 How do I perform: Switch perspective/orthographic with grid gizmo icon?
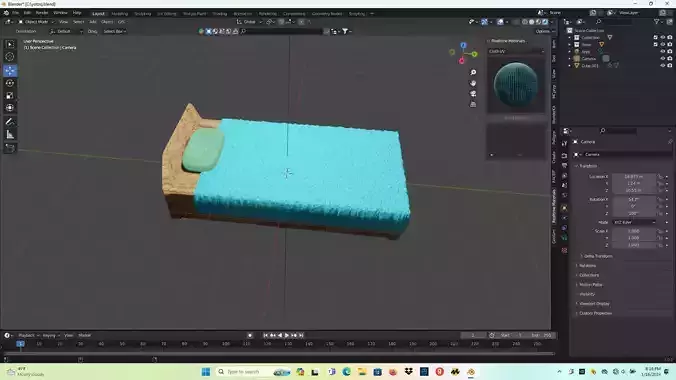(x=473, y=104)
